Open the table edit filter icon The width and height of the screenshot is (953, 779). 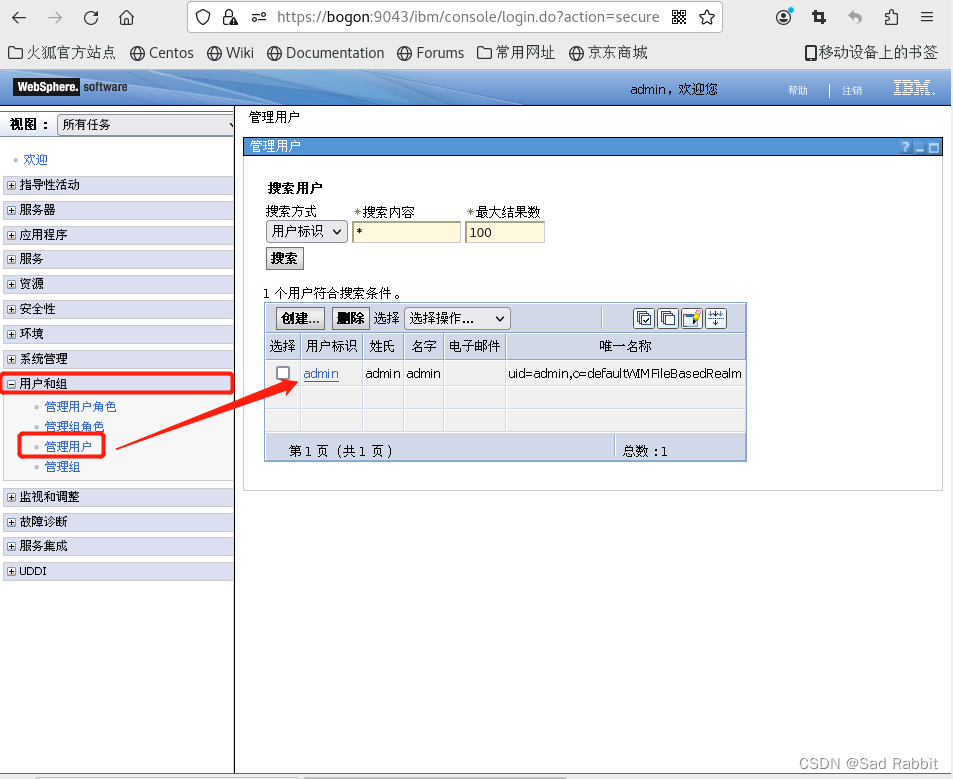tap(691, 318)
